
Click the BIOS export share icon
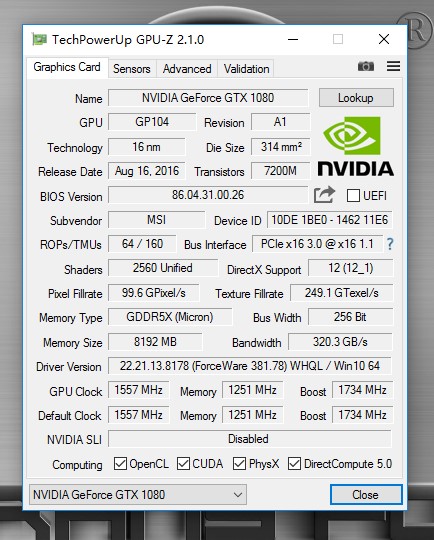(x=324, y=195)
